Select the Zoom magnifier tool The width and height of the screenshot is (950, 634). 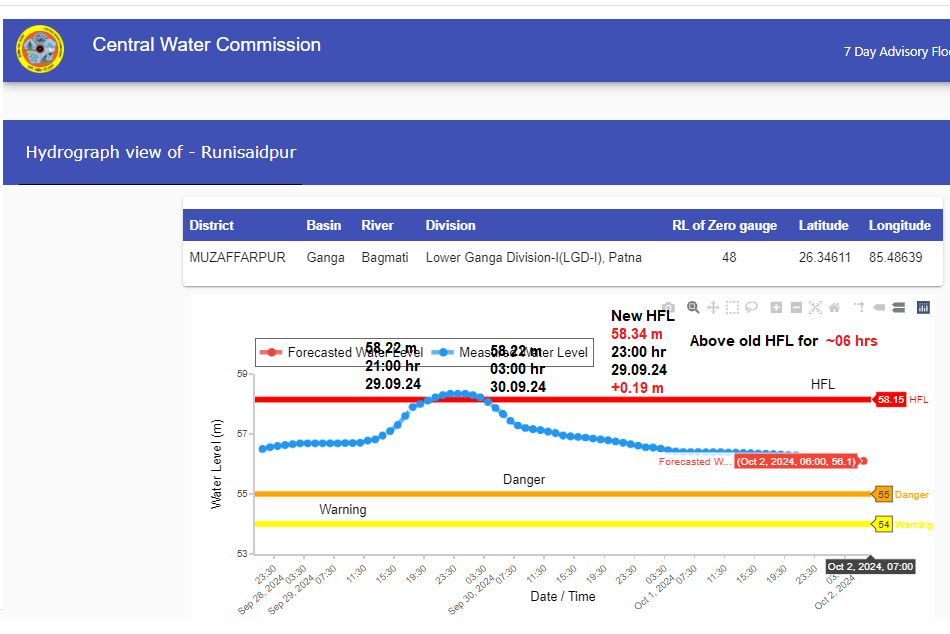[693, 308]
